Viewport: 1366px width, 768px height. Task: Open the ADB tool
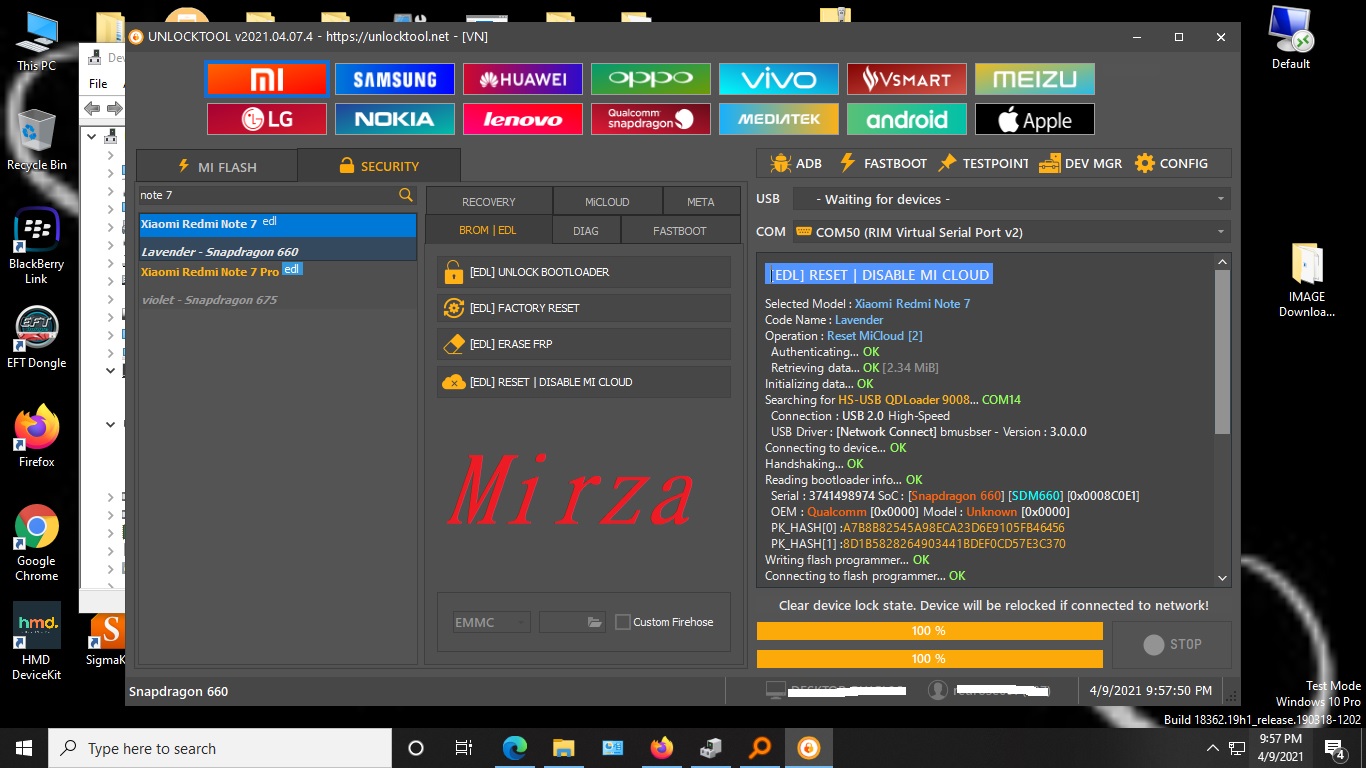(796, 163)
